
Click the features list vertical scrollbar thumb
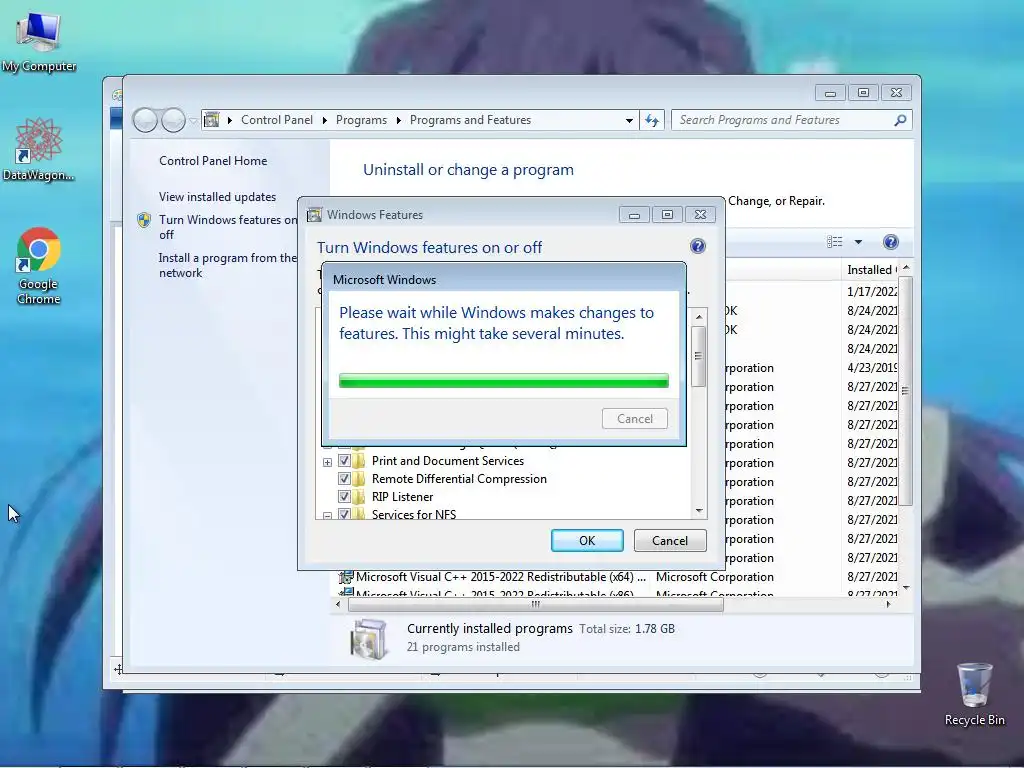[698, 356]
